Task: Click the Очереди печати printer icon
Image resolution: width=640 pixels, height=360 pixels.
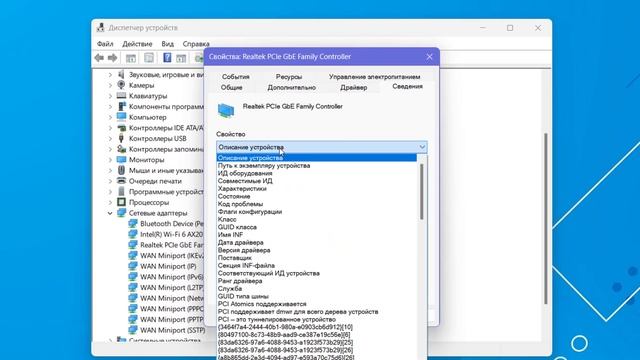Action: pyautogui.click(x=121, y=180)
